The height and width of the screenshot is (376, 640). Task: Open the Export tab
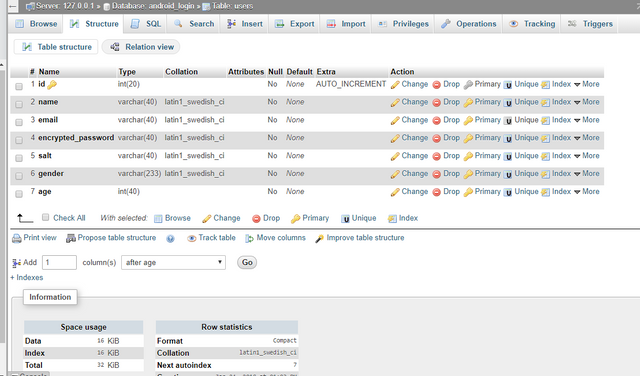pyautogui.click(x=294, y=24)
